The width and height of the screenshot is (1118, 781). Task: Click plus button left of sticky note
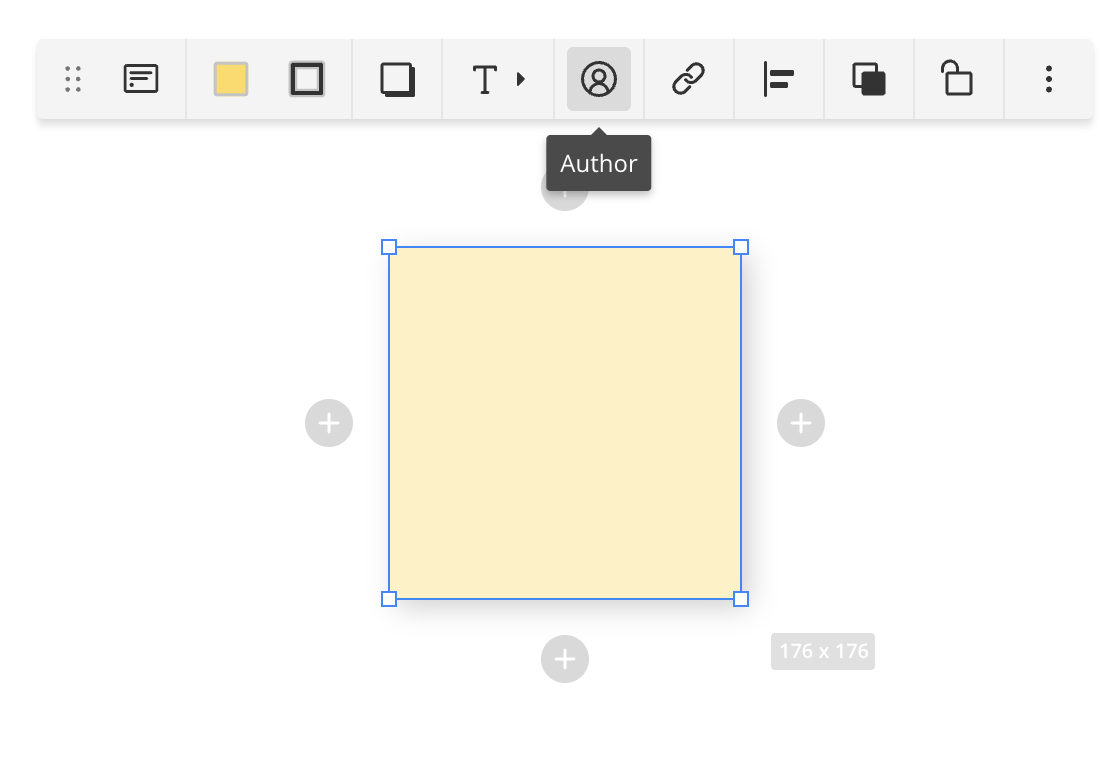point(329,423)
